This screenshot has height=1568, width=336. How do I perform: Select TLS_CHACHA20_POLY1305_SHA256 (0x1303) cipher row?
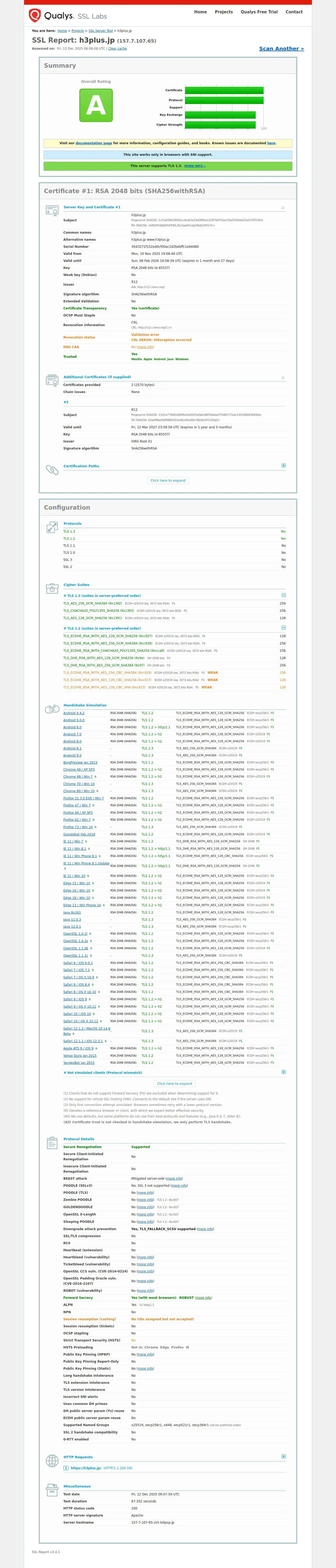click(x=174, y=610)
